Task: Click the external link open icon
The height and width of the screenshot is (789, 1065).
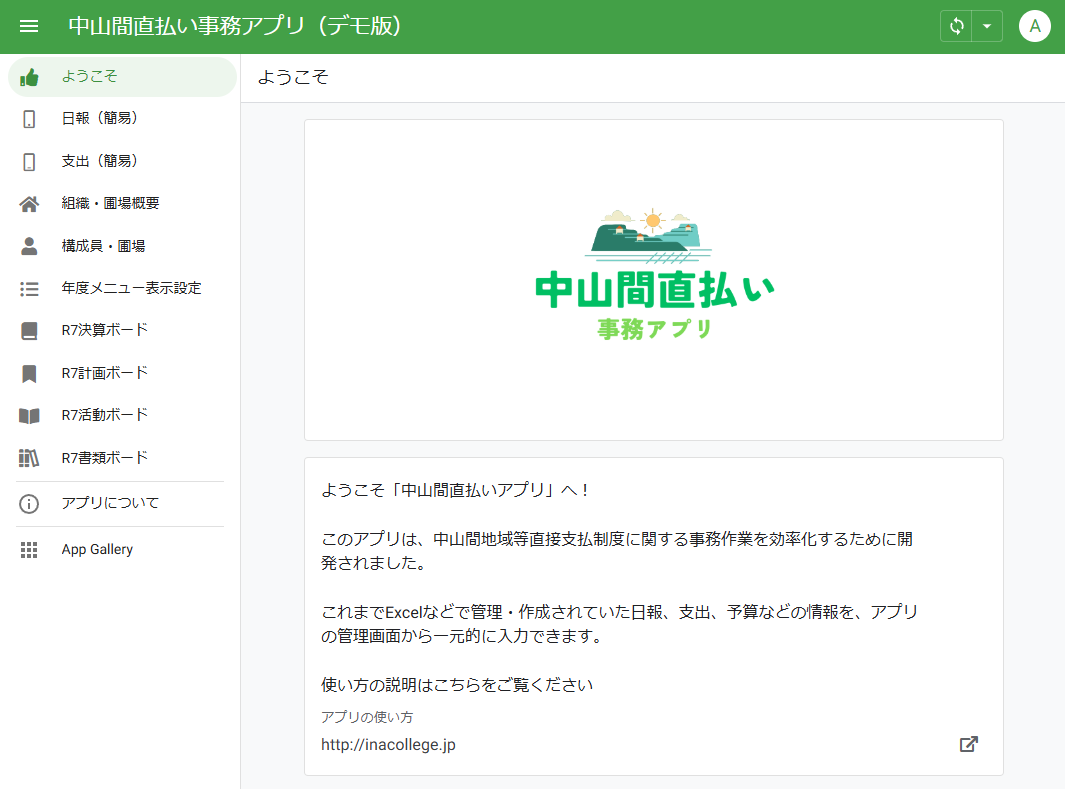Action: [969, 744]
